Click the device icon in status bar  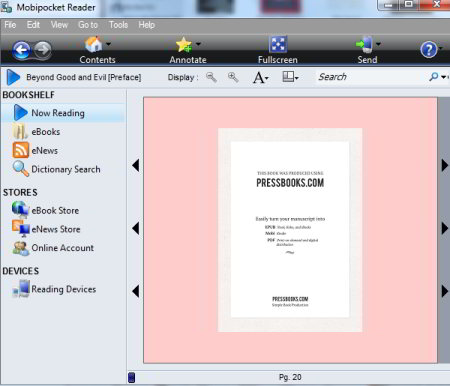pyautogui.click(x=132, y=377)
